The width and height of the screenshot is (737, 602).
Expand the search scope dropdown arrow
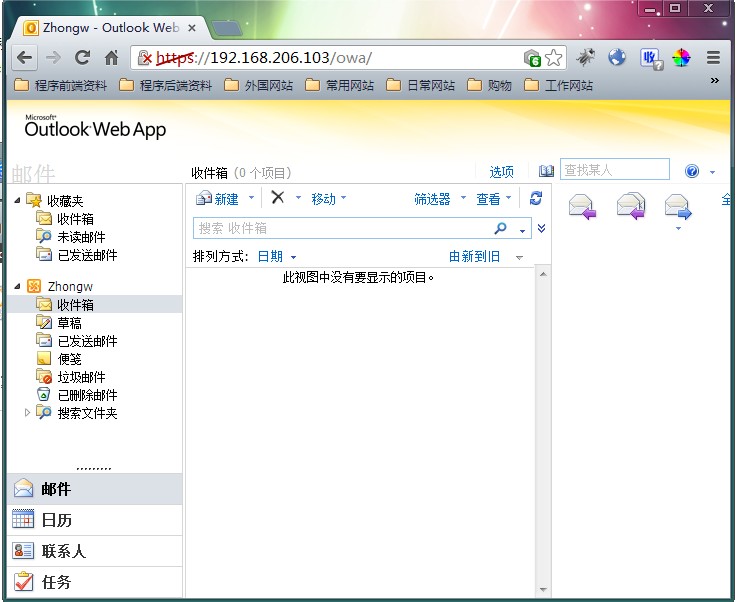click(x=522, y=230)
